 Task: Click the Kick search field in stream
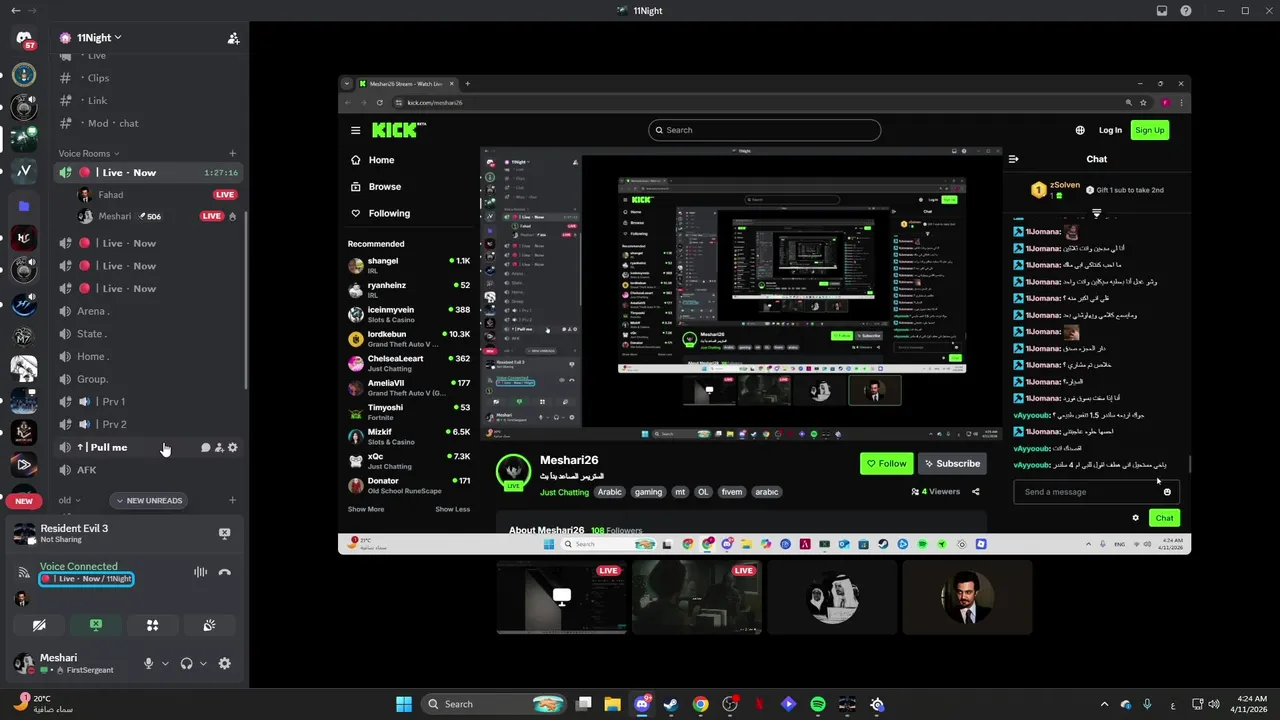tap(764, 130)
